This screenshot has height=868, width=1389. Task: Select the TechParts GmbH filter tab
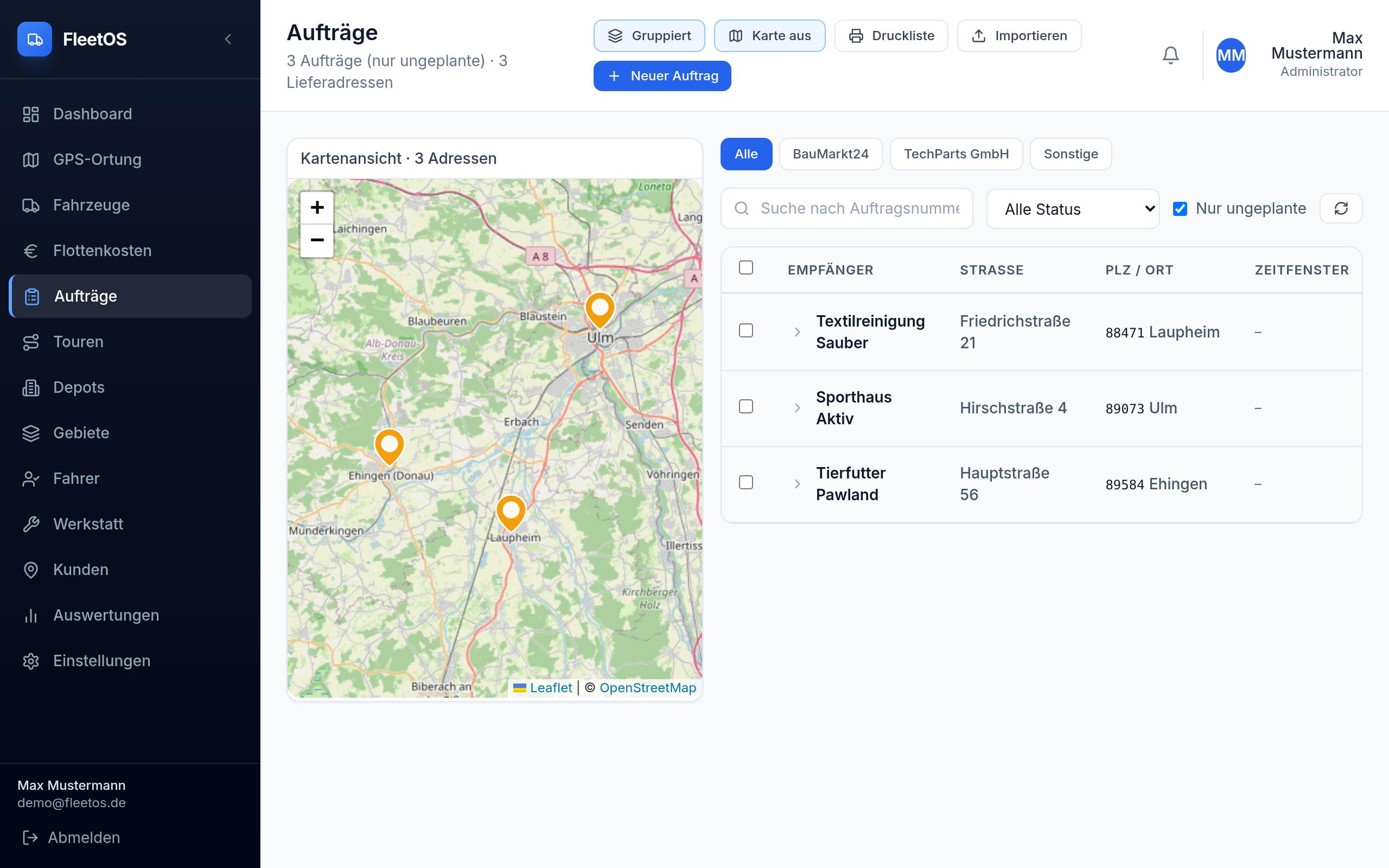coord(956,154)
